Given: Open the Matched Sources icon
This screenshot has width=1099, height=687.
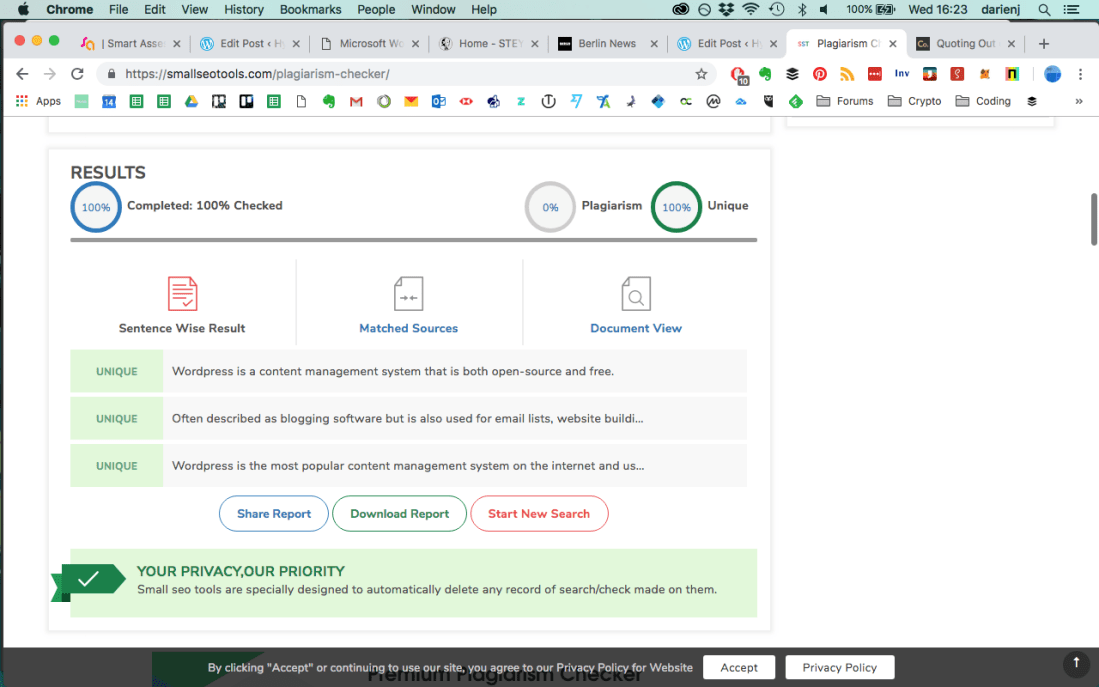Looking at the screenshot, I should pyautogui.click(x=408, y=294).
